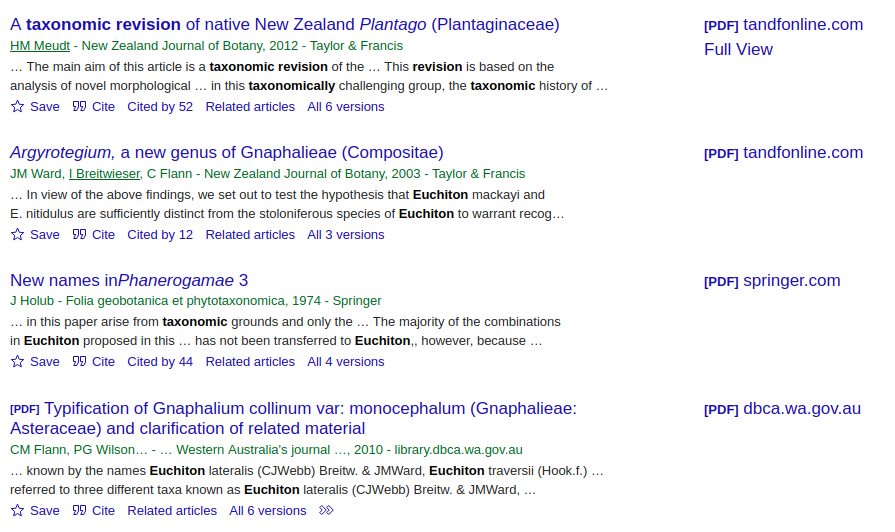The image size is (895, 532).
Task: Show All 3 versions of the Argyrotegium paper
Action: pyautogui.click(x=346, y=234)
